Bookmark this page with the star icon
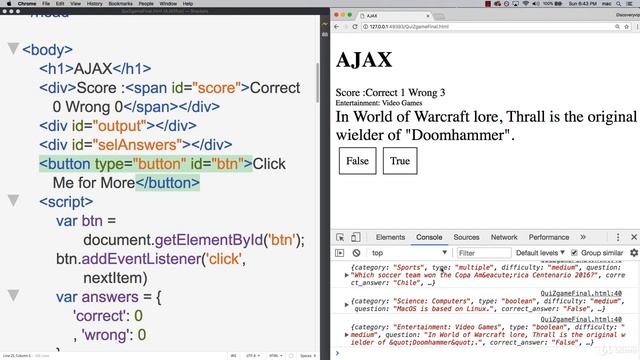This screenshot has width=640, height=360. pos(627,27)
